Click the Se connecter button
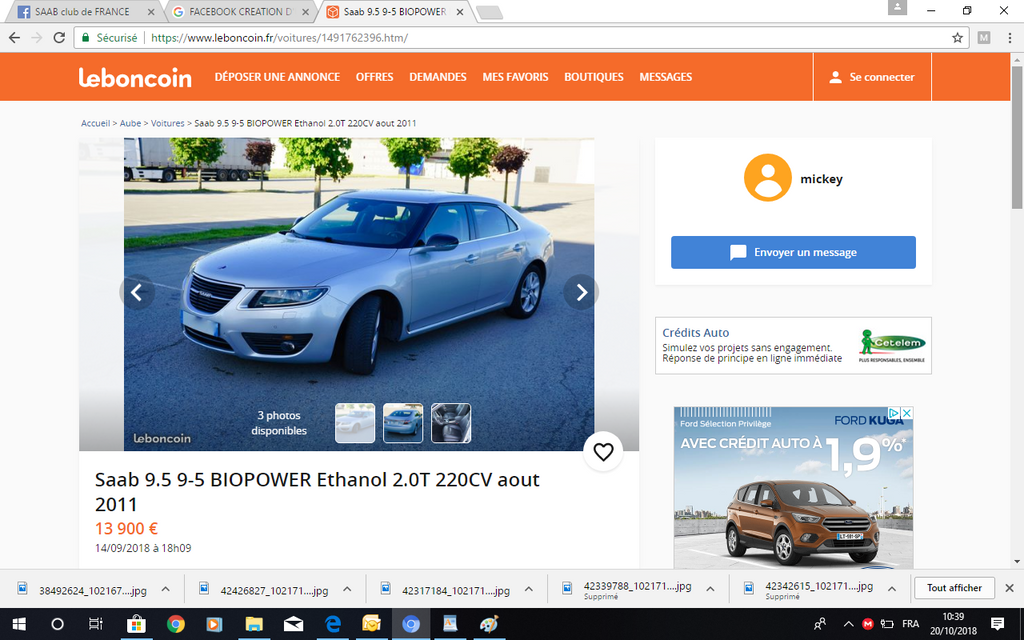1024x640 pixels. point(872,77)
